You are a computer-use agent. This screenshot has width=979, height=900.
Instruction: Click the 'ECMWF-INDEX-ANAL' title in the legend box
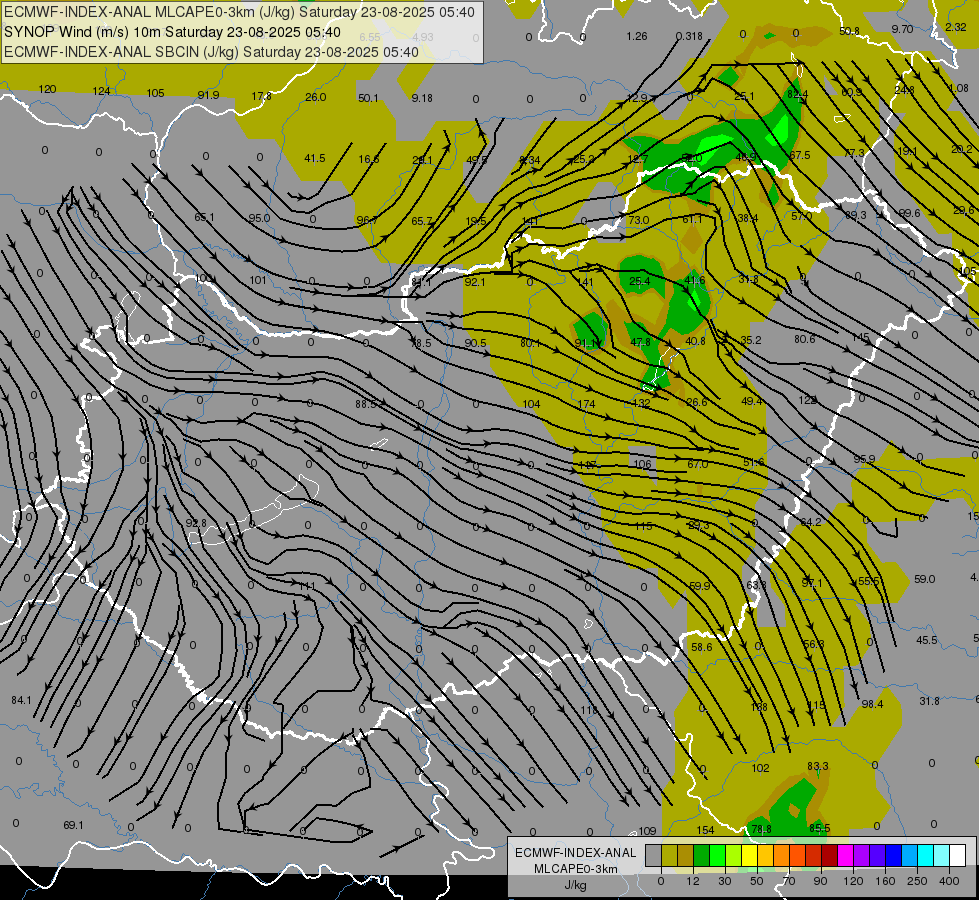pos(575,853)
